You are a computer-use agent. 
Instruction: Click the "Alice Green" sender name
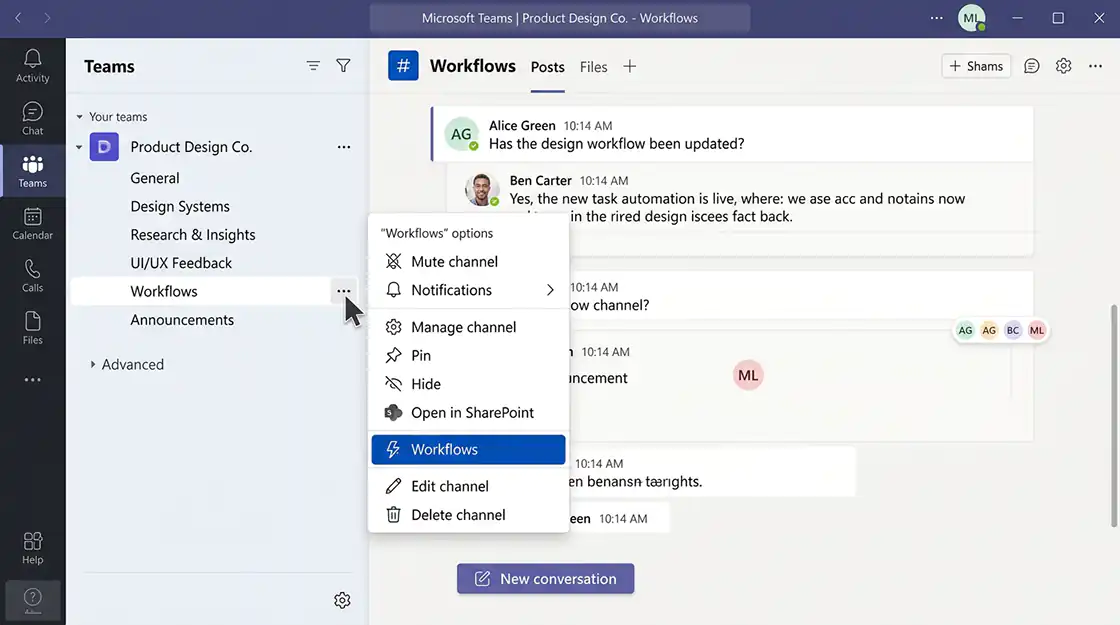(x=522, y=126)
